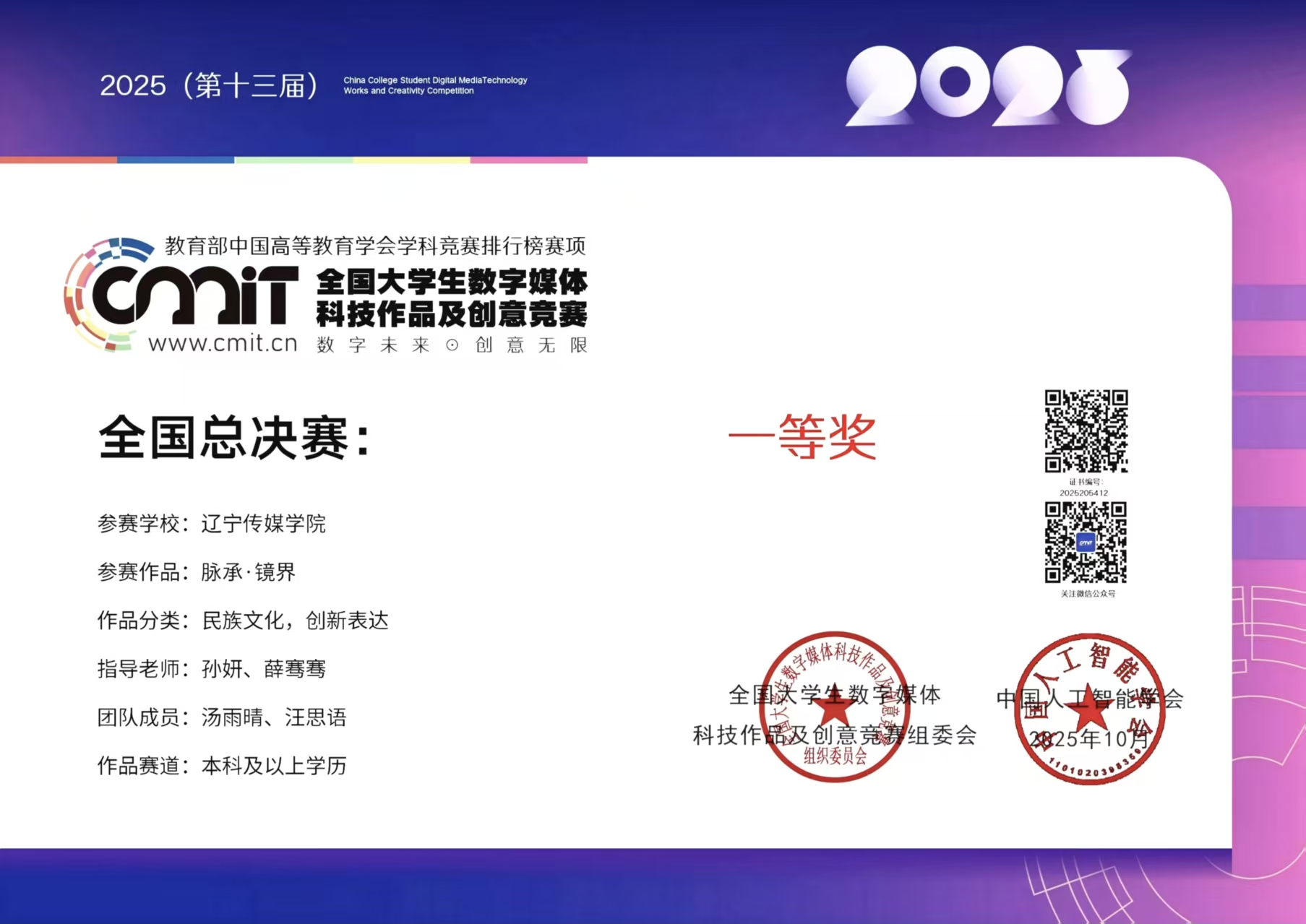
Task: Click the AI society red seal
Action: pyautogui.click(x=1089, y=709)
